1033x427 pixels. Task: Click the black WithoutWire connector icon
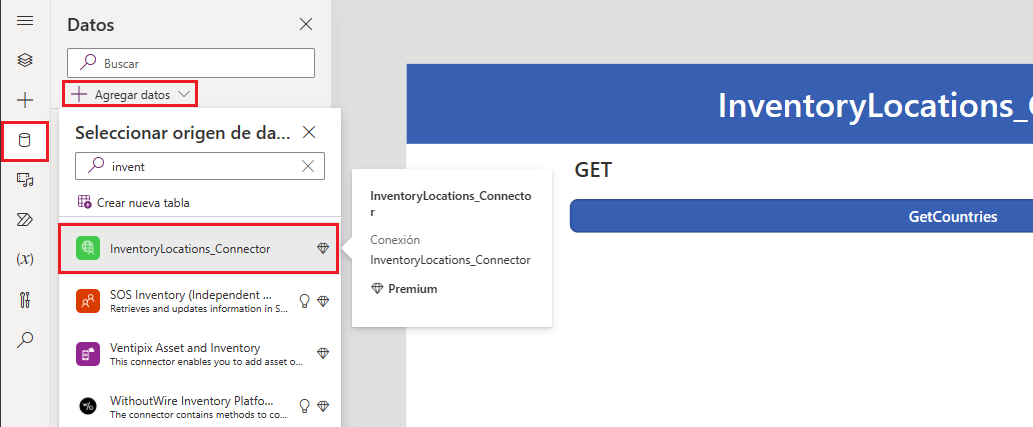click(x=88, y=407)
